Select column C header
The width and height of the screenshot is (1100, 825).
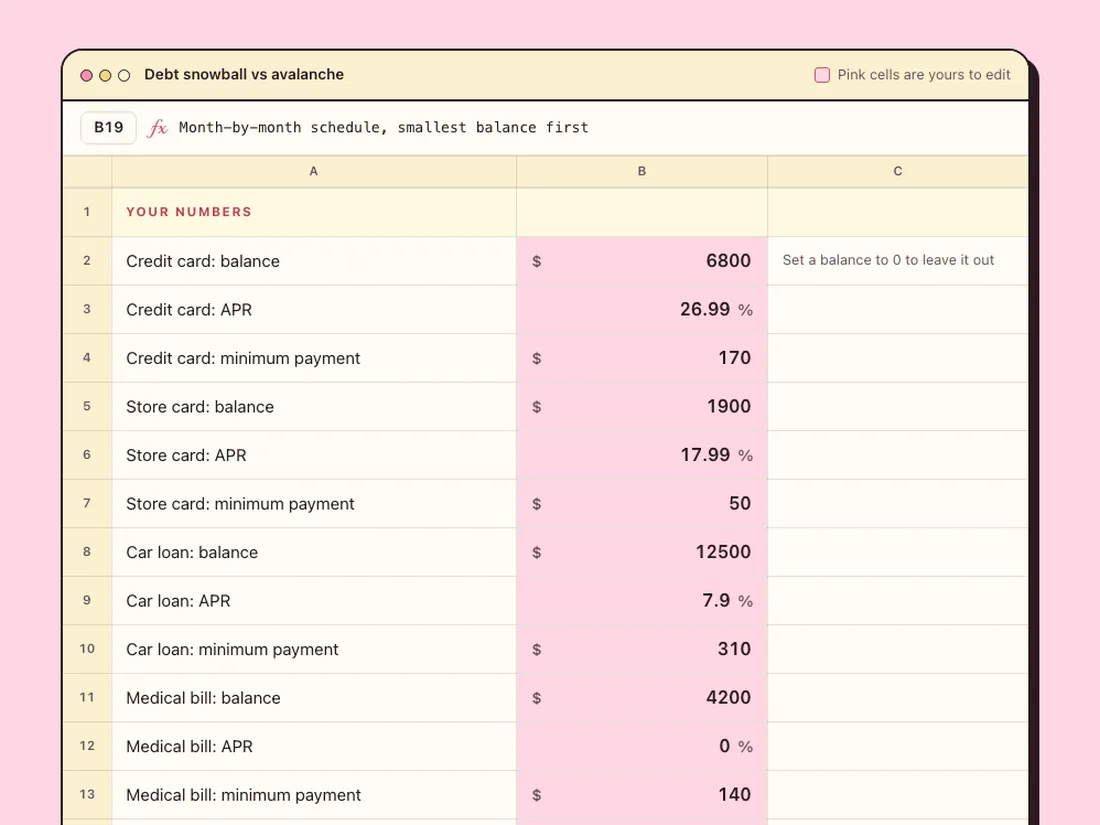898,171
